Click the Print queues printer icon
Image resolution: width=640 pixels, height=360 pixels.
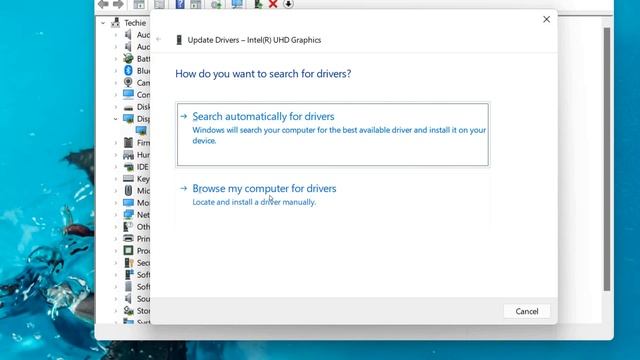(x=128, y=238)
